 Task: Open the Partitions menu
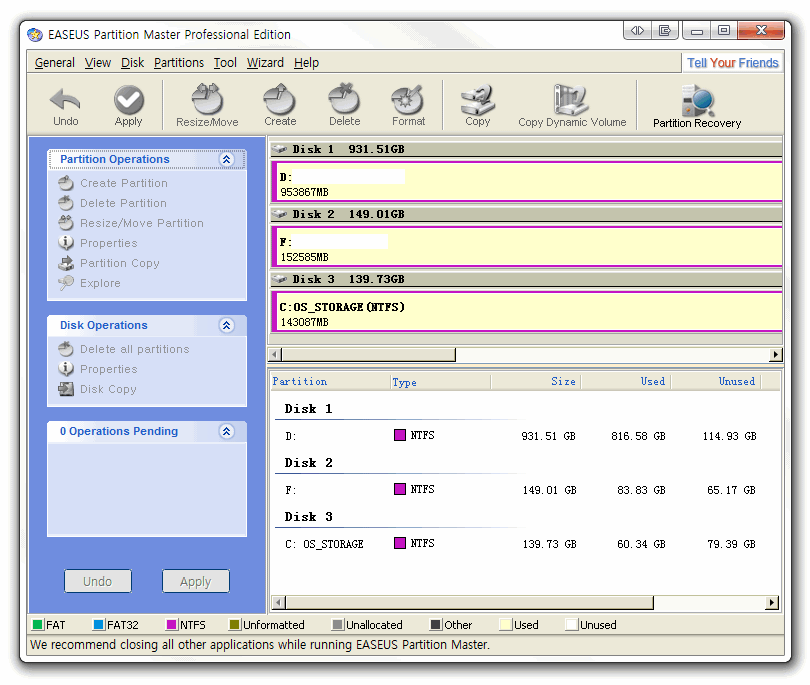[179, 63]
